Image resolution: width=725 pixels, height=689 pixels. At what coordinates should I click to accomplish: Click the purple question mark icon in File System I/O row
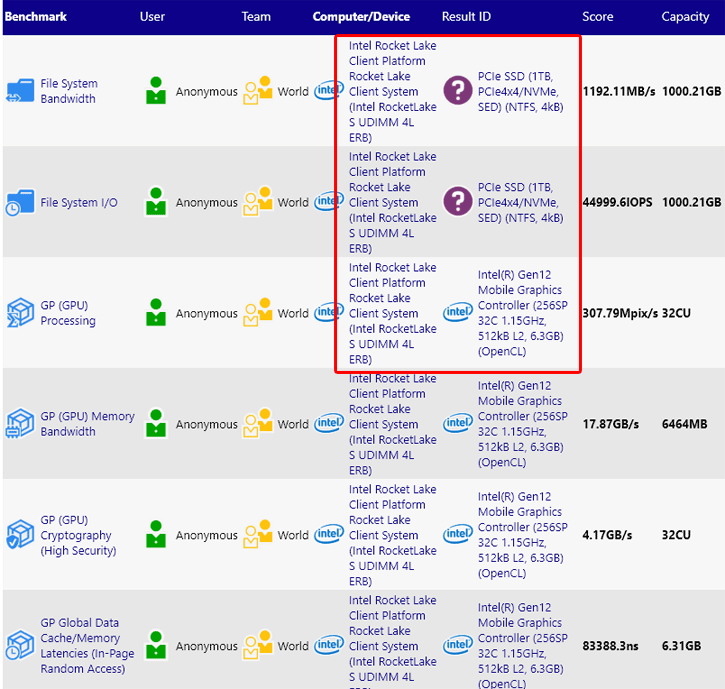click(x=458, y=202)
